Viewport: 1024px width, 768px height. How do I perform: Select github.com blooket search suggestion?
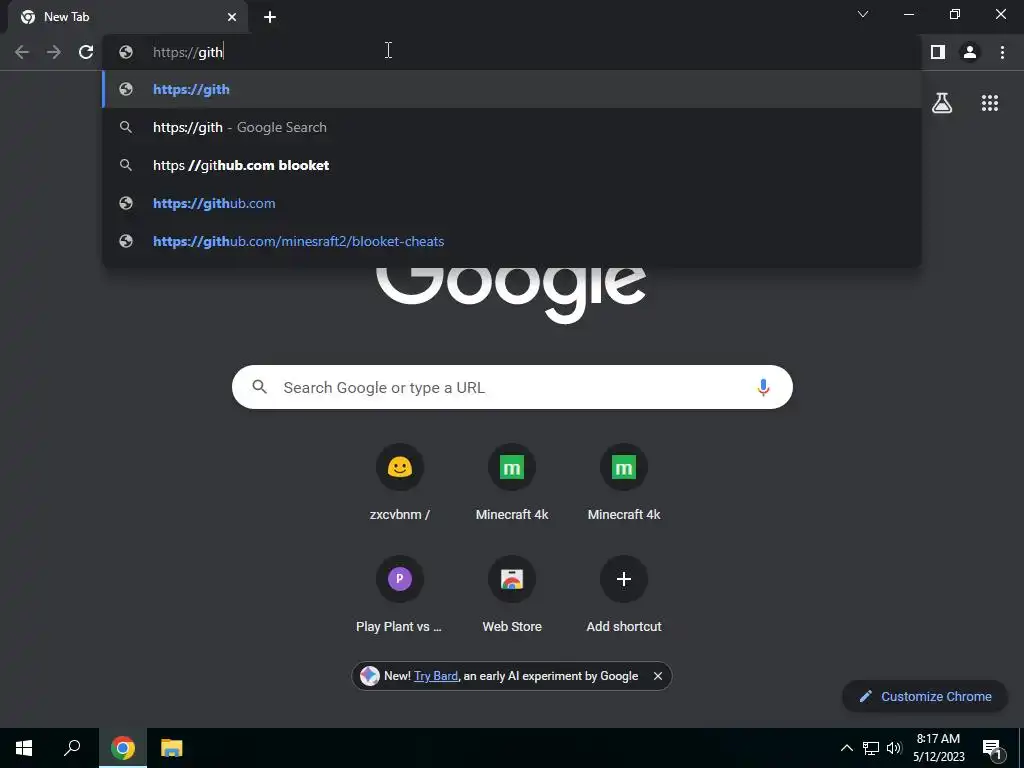[512, 165]
